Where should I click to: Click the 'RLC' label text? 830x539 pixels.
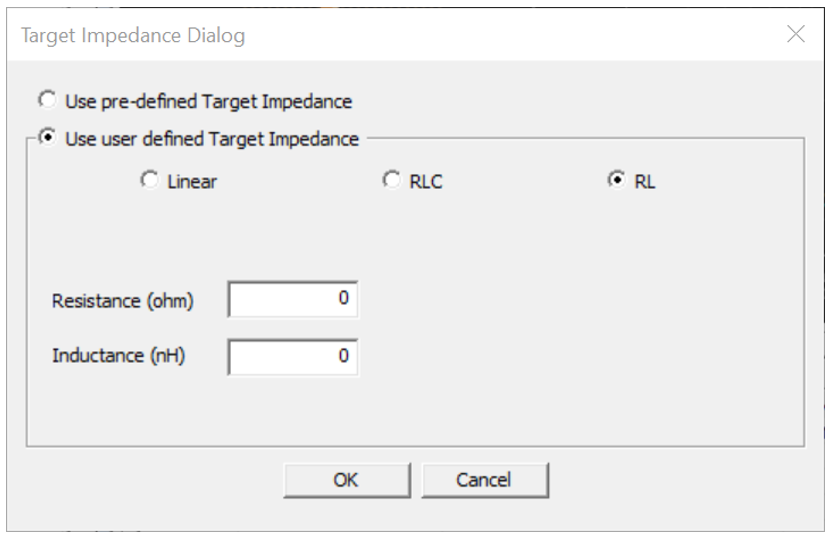click(426, 182)
